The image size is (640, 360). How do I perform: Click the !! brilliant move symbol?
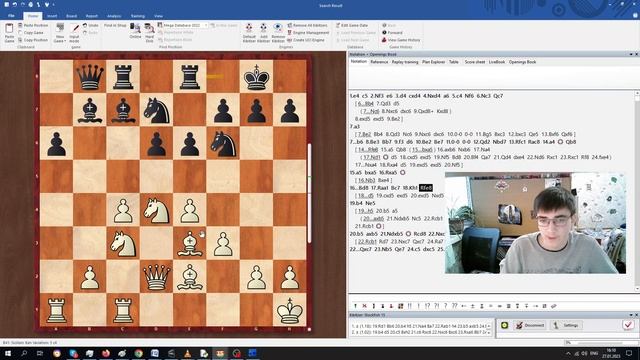(x=409, y=306)
